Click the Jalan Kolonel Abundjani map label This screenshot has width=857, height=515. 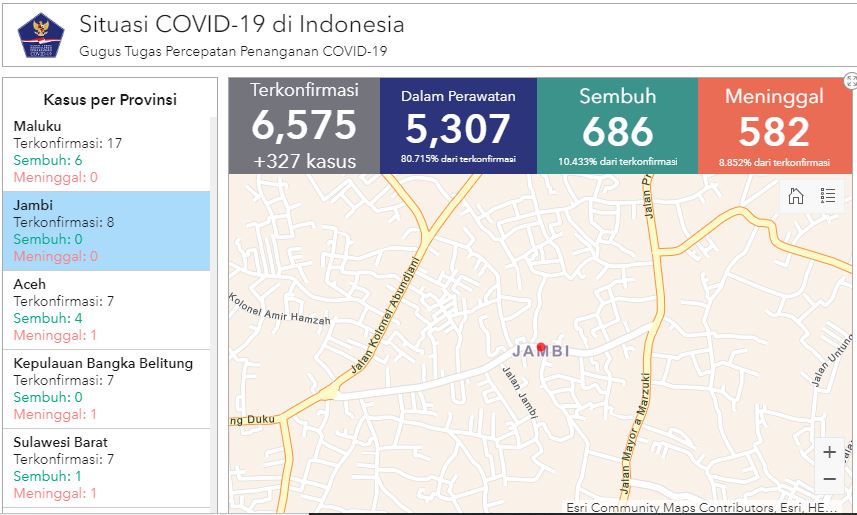point(385,315)
